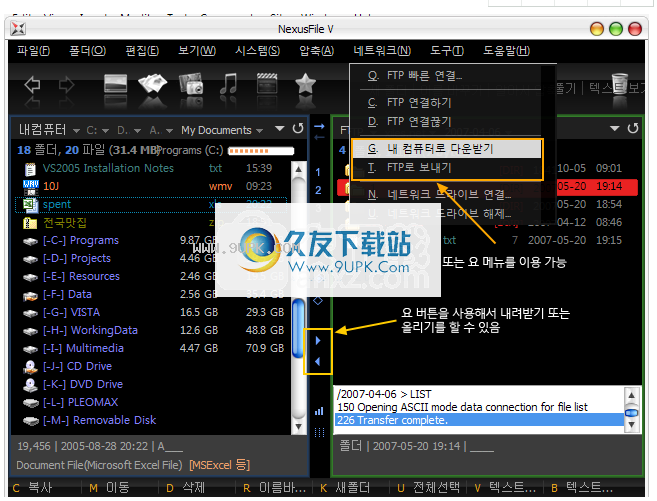
Task: Open the documents folder toolbar icon
Action: coord(153,83)
